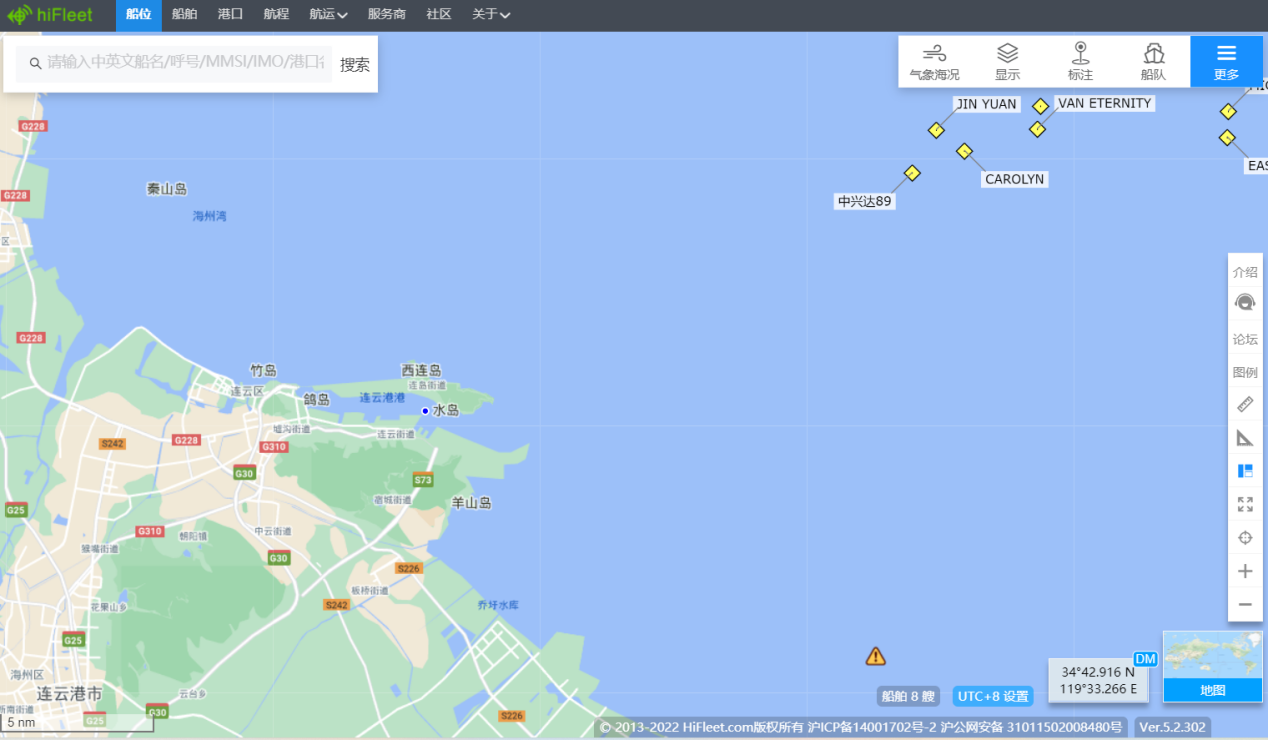Open the 服务商 menu item
This screenshot has height=740, width=1268.
pos(387,15)
